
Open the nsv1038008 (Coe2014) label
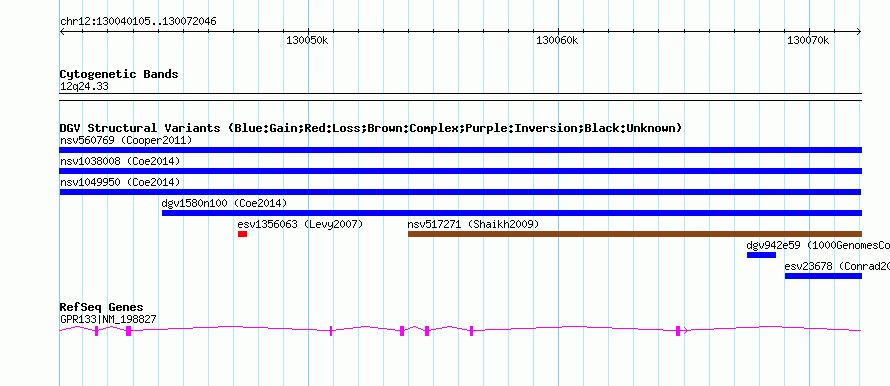[x=120, y=161]
